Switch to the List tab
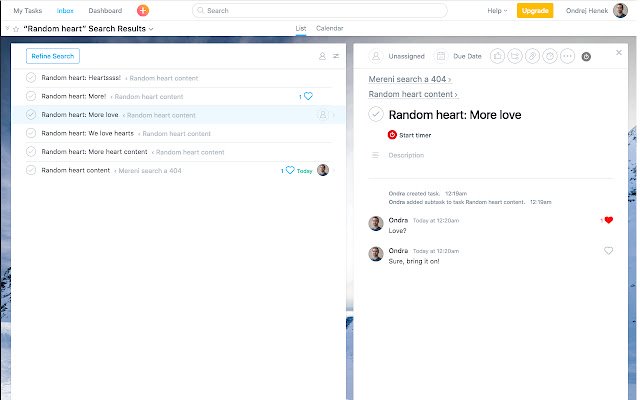 (x=301, y=28)
